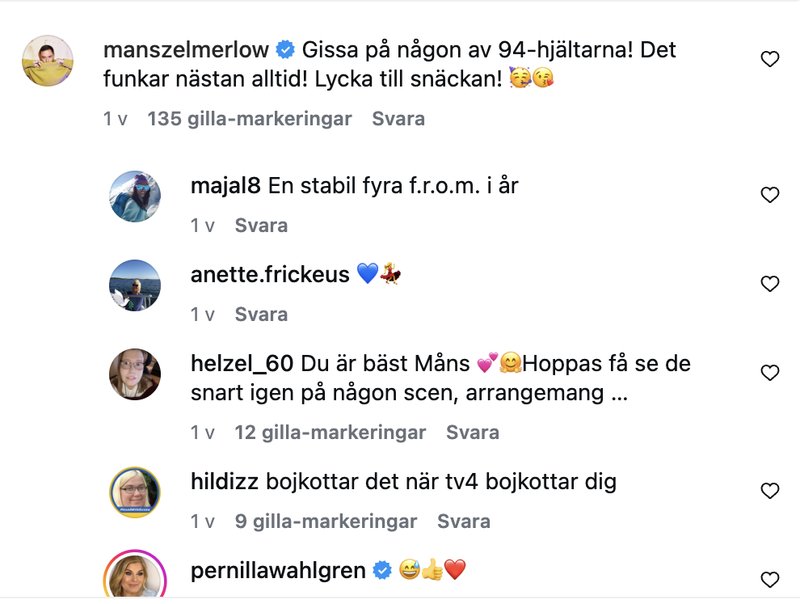Like anette.frickeus's comment with the heart
The height and width of the screenshot is (604, 800).
point(769,284)
